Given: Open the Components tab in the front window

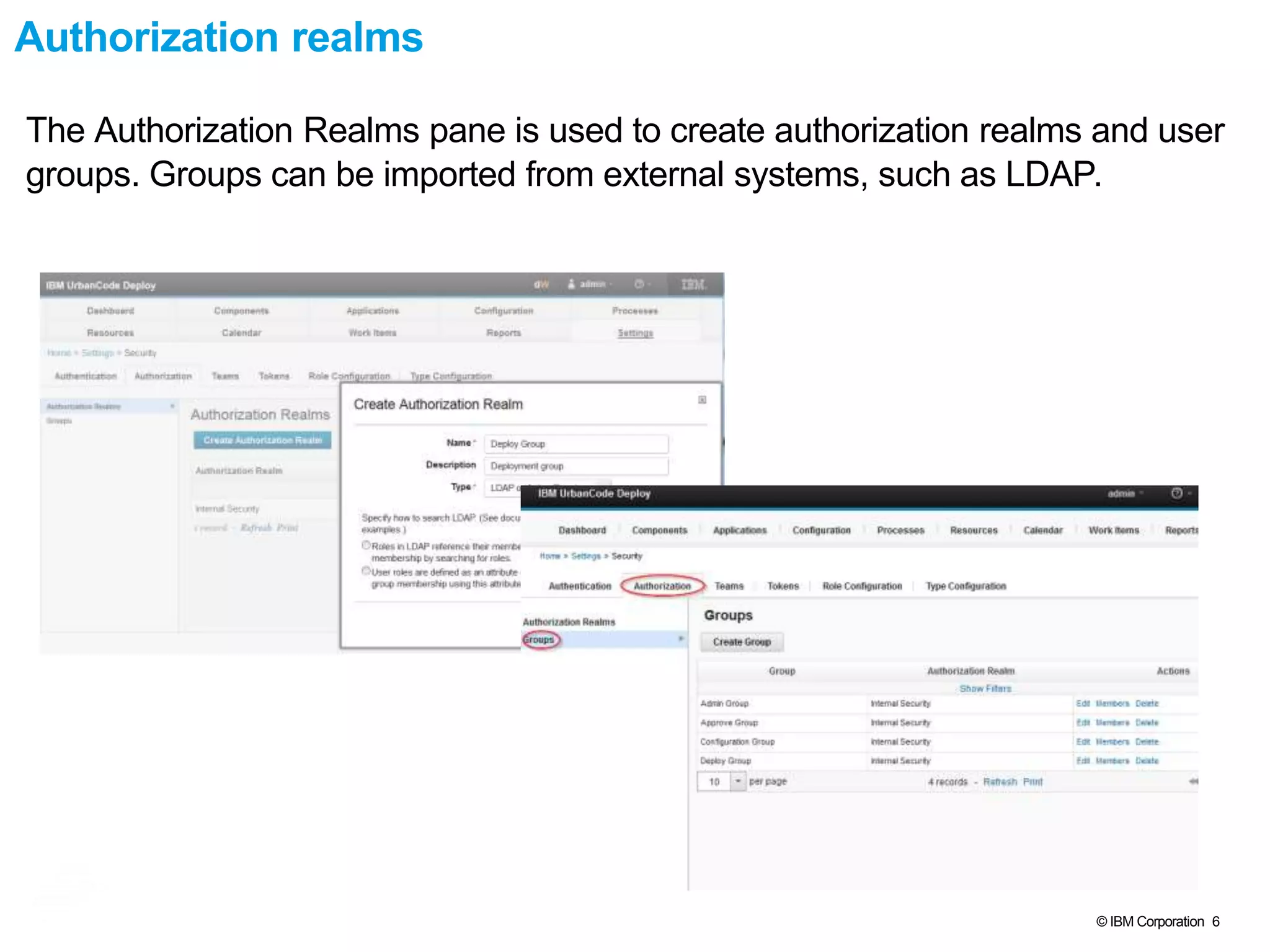Looking at the screenshot, I should 659,531.
